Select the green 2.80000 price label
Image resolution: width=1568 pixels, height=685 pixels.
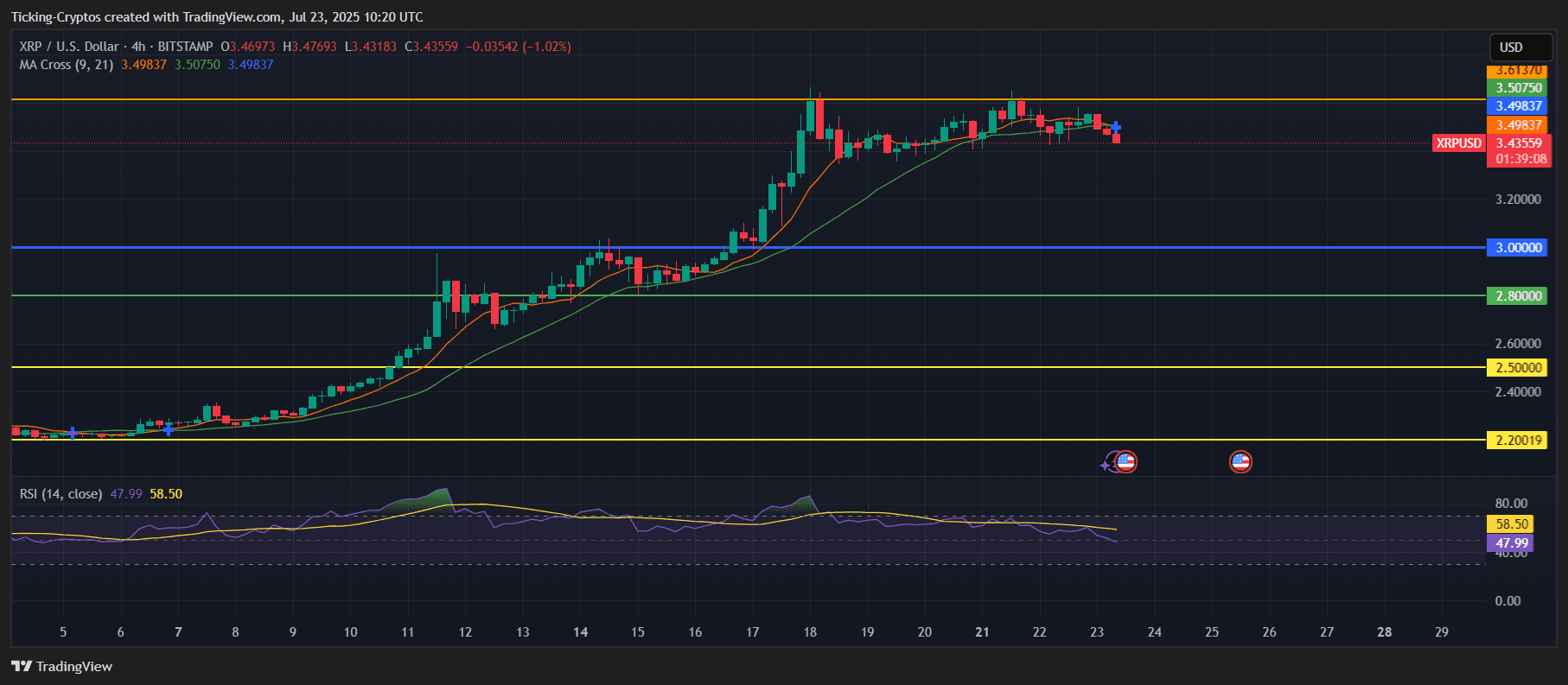(1519, 296)
